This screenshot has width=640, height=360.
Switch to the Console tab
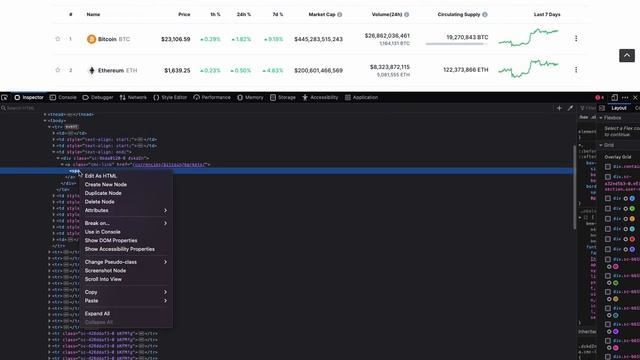click(x=63, y=98)
